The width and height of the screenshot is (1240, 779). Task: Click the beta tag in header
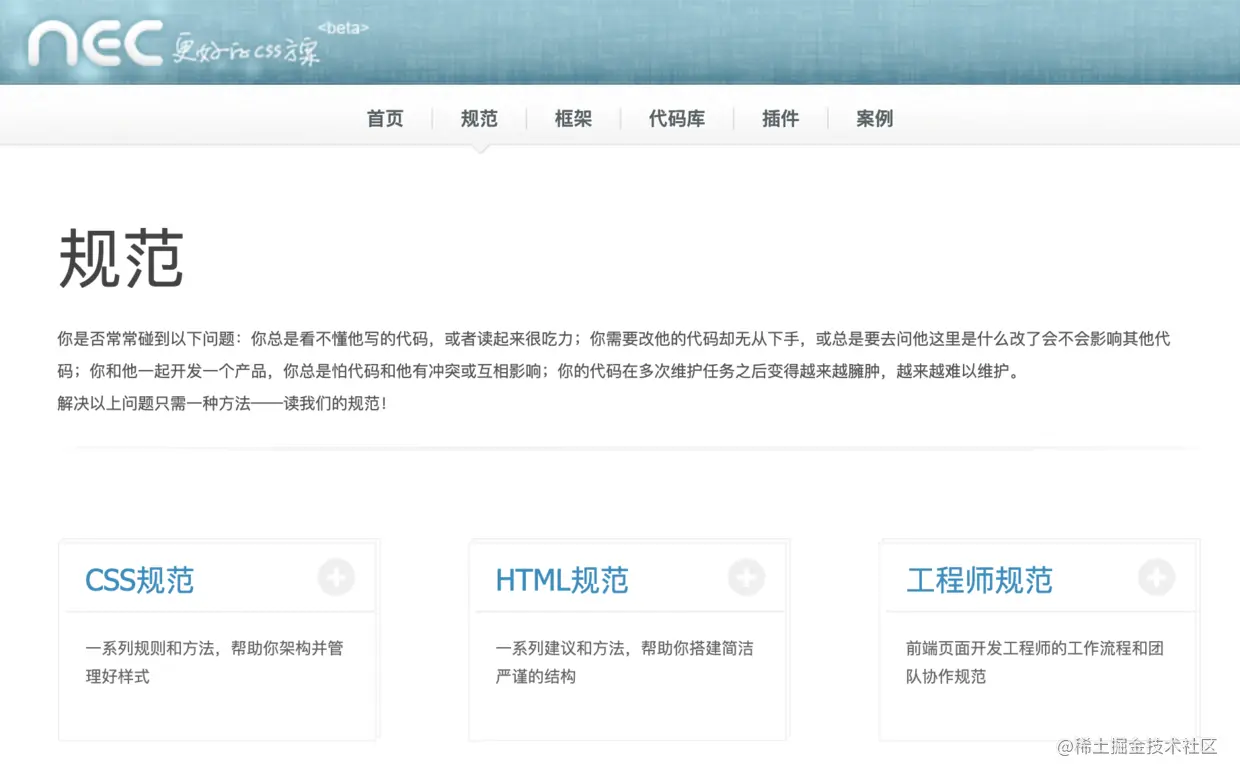(x=342, y=28)
